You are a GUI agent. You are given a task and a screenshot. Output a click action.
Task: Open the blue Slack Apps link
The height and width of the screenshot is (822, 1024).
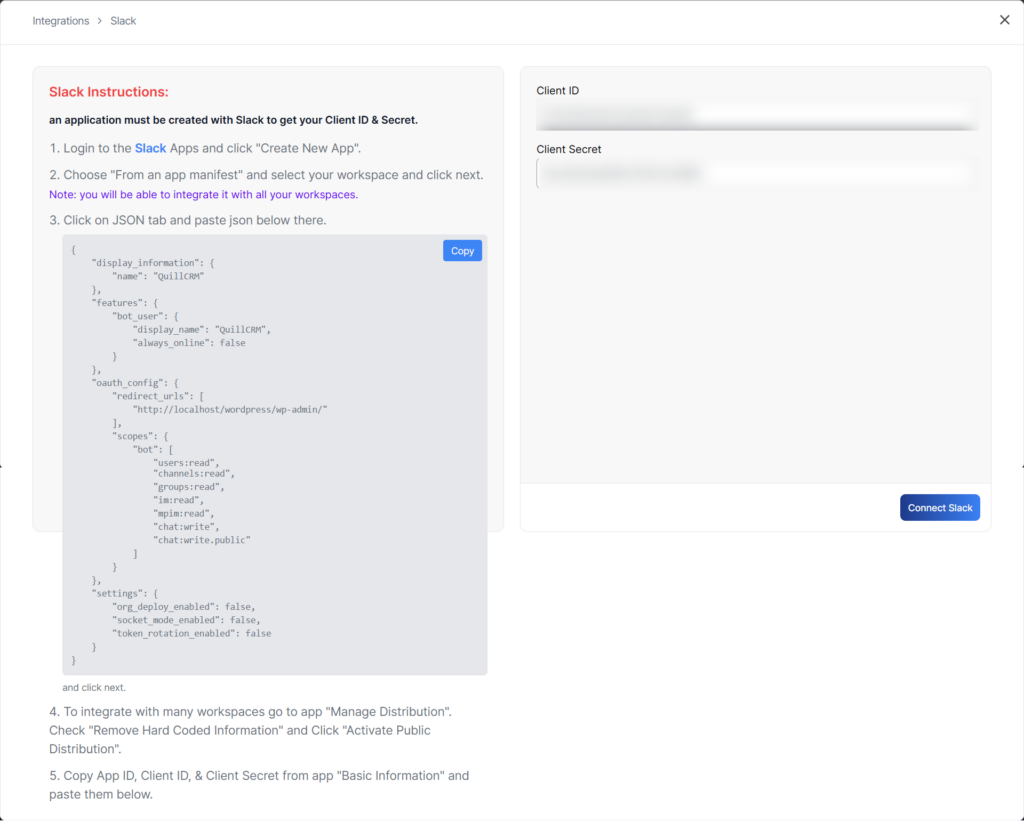[x=150, y=148]
